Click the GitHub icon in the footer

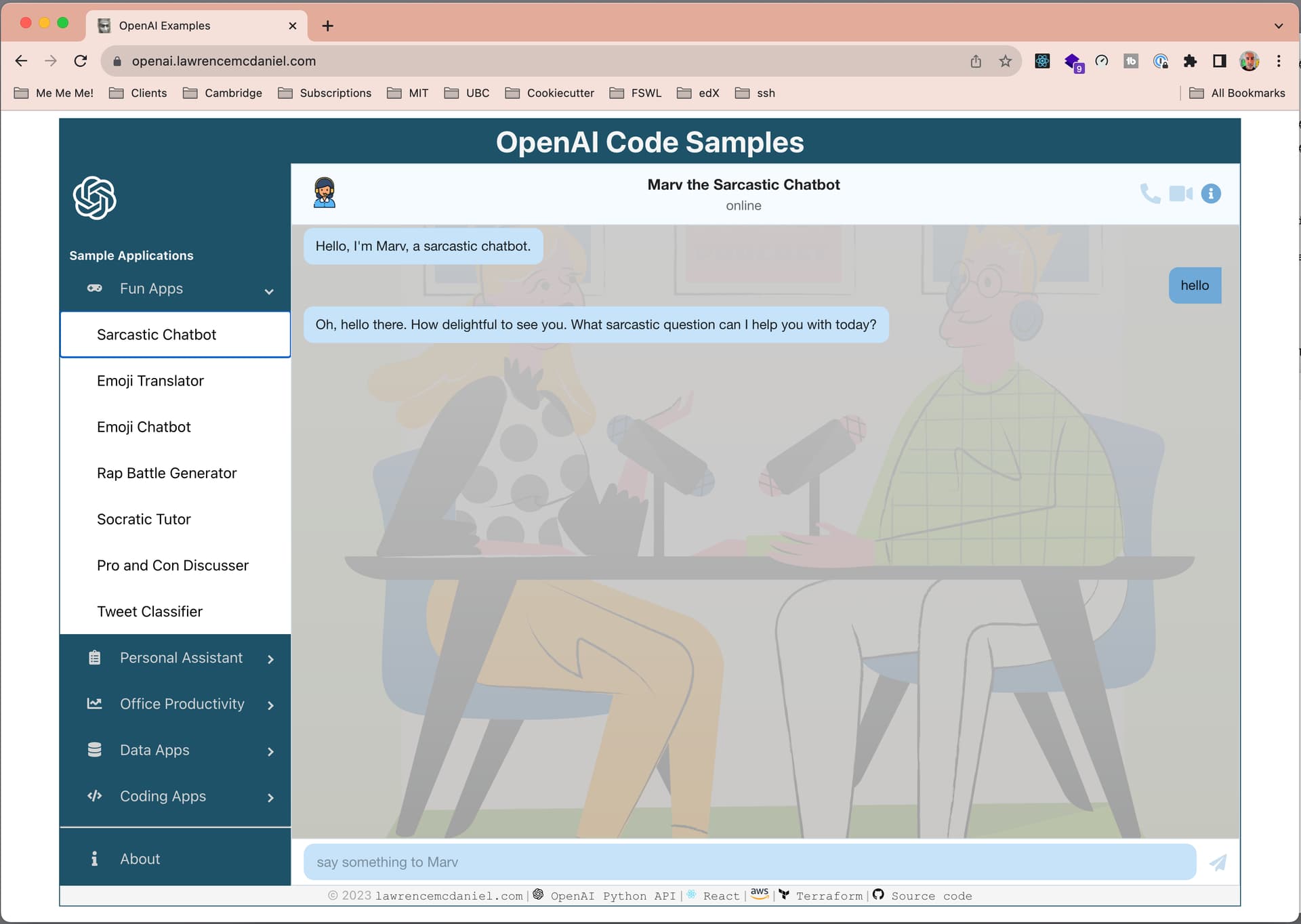tap(879, 895)
